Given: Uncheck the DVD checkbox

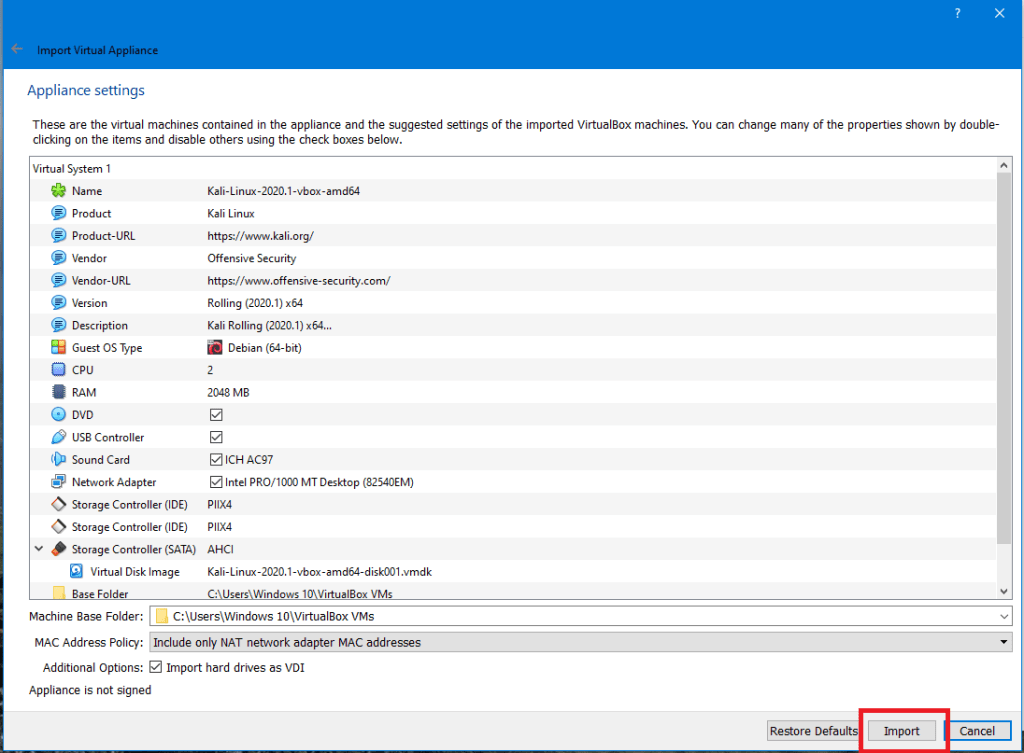Looking at the screenshot, I should click(x=215, y=415).
